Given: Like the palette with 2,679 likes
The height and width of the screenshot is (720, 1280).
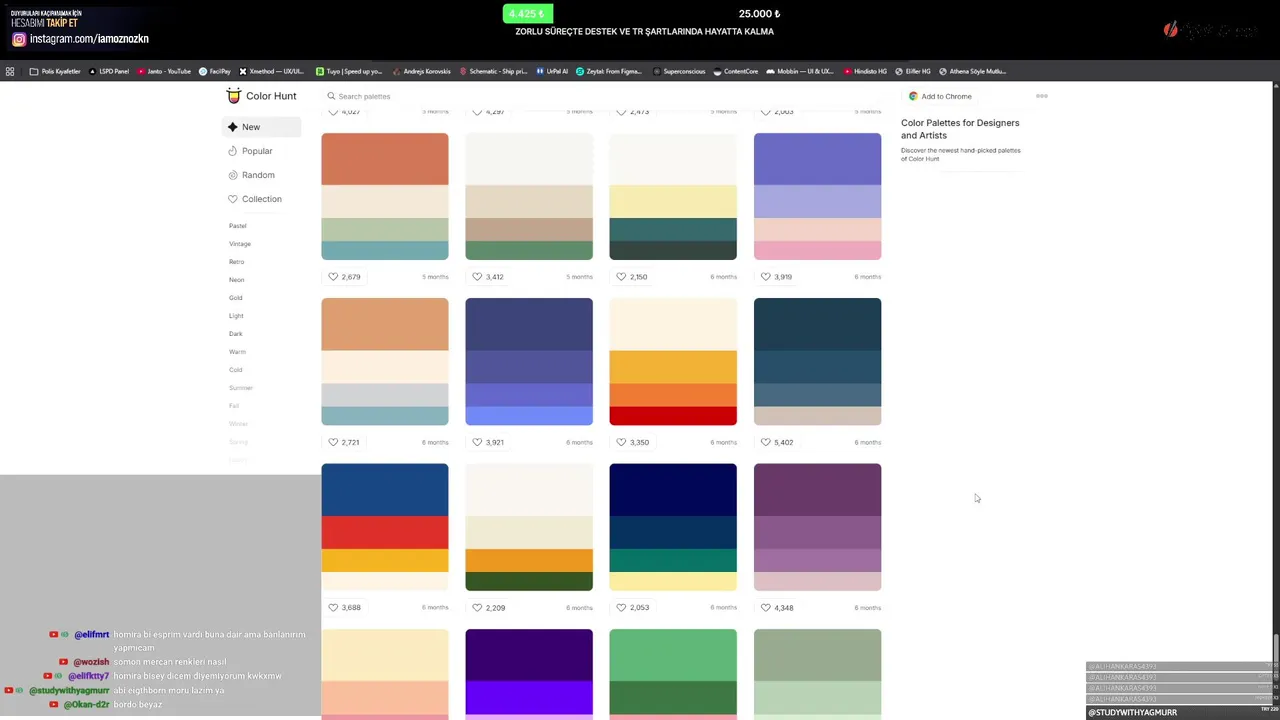Looking at the screenshot, I should [345, 277].
